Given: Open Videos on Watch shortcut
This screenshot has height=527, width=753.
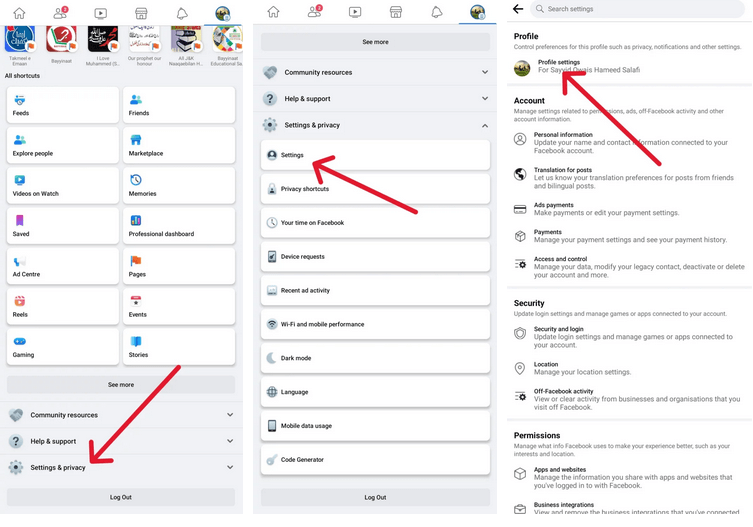Looking at the screenshot, I should click(x=63, y=185).
